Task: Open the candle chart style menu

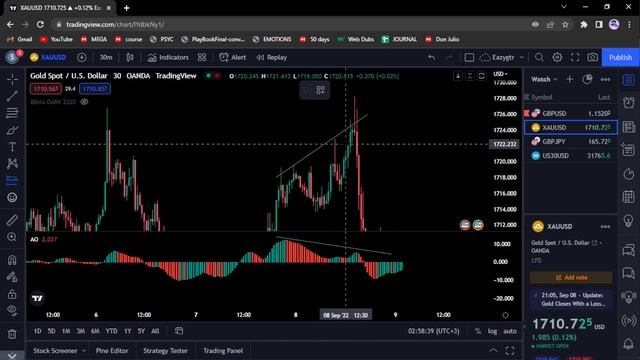Action: [130, 58]
